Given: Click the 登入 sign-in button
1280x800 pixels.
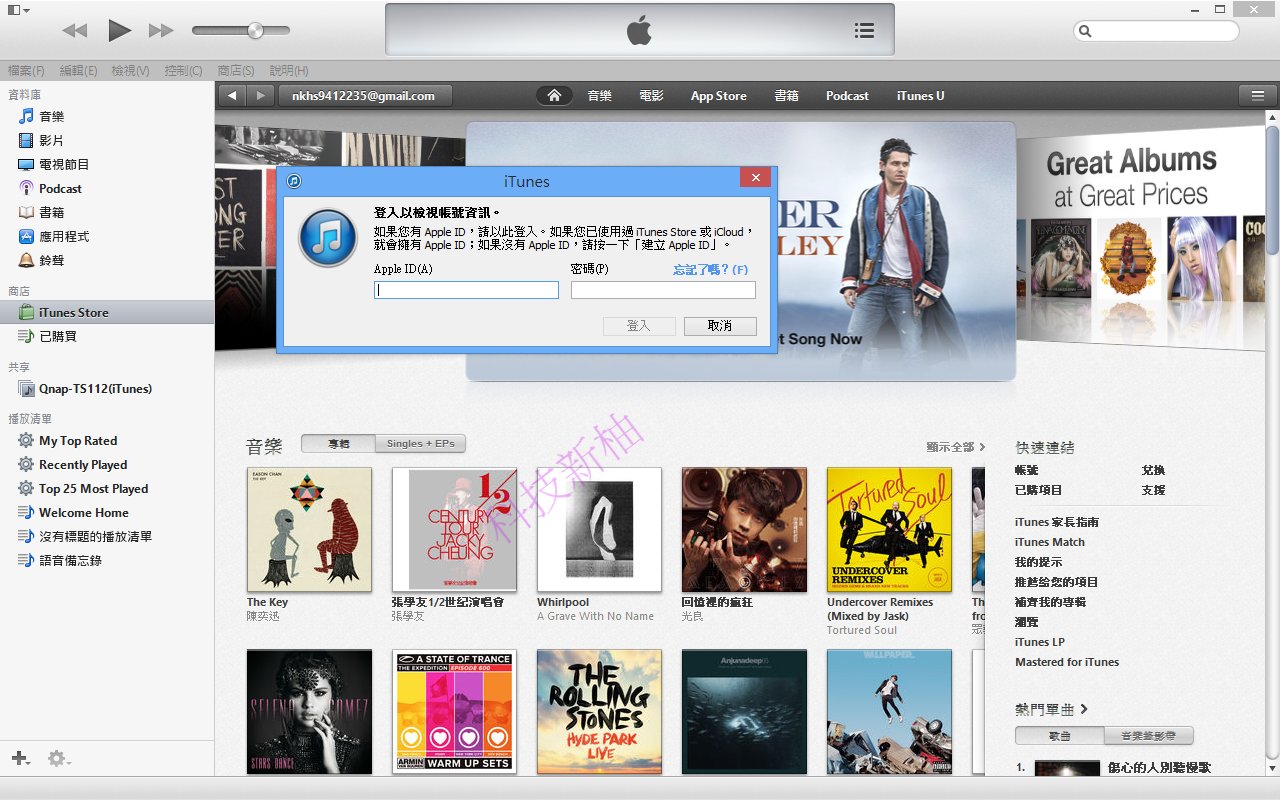Looking at the screenshot, I should pyautogui.click(x=639, y=326).
